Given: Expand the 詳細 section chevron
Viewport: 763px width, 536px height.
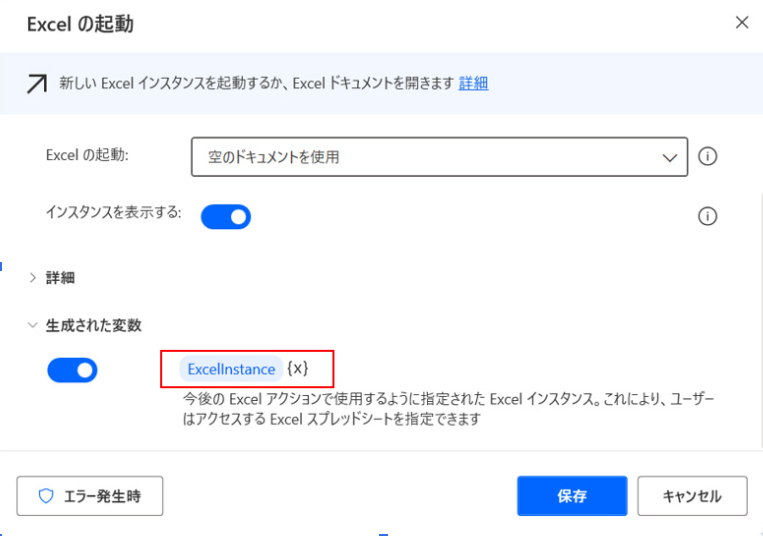Looking at the screenshot, I should click(33, 278).
